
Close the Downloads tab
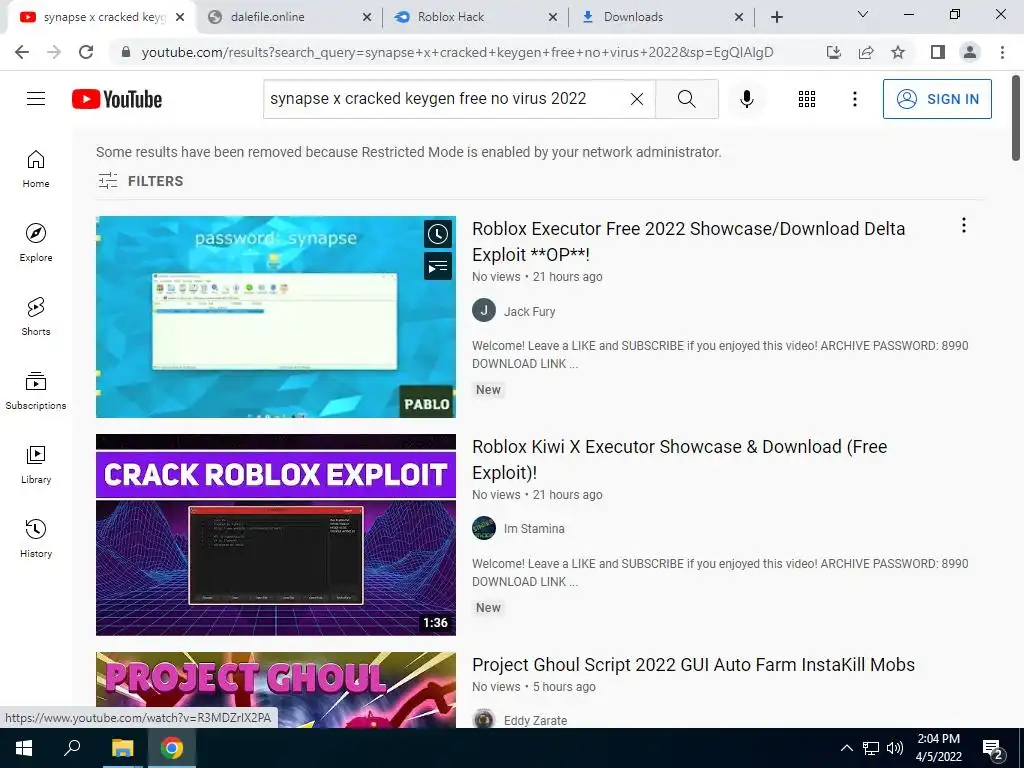coord(739,17)
